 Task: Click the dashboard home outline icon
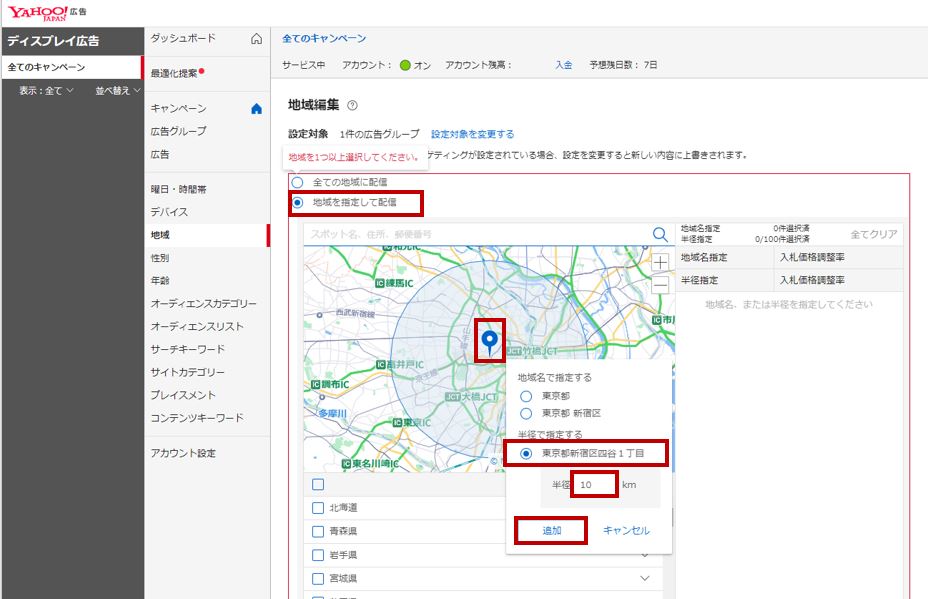point(256,39)
